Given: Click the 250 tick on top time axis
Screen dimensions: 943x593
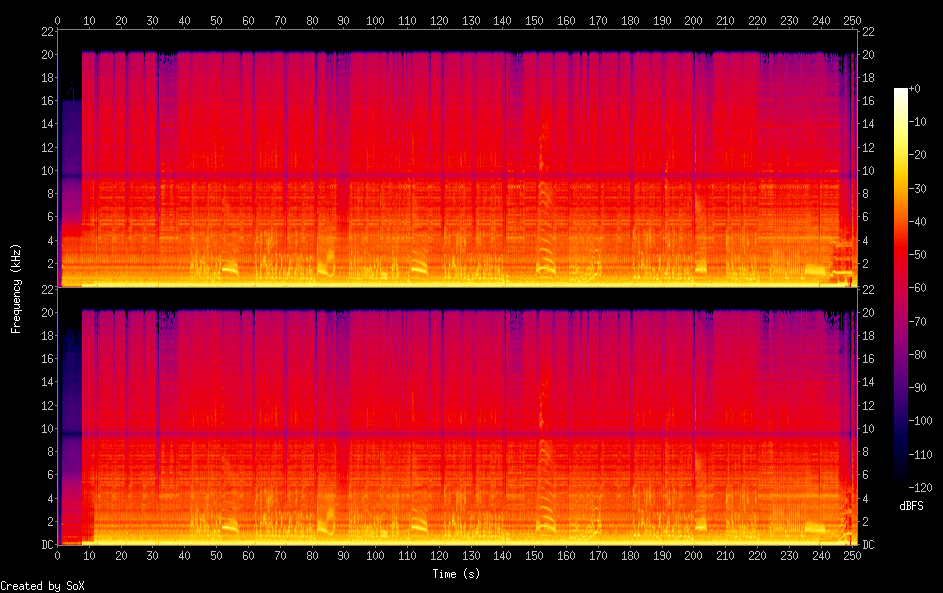Looking at the screenshot, I should tap(851, 20).
